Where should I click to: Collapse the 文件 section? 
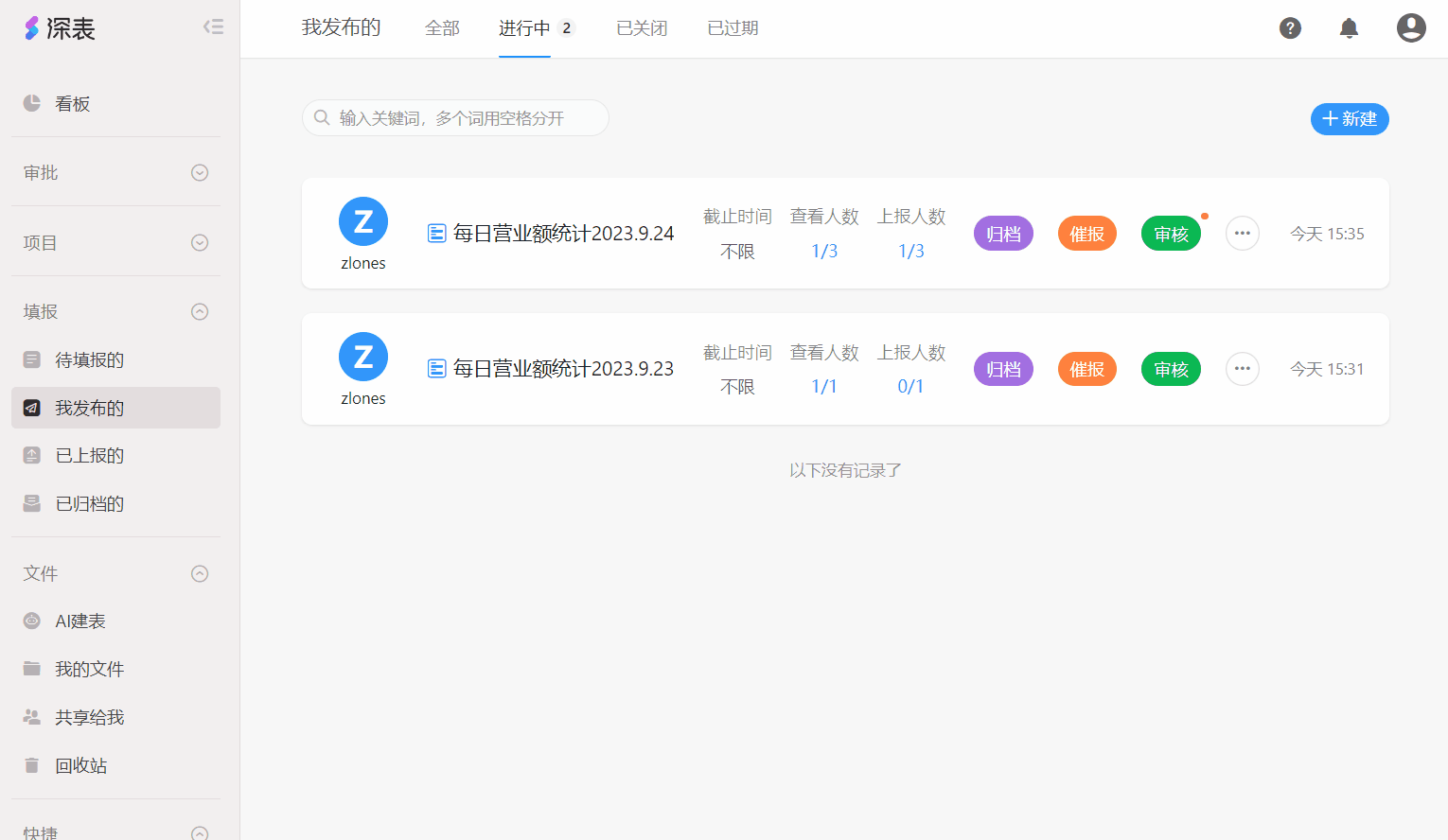click(x=200, y=574)
